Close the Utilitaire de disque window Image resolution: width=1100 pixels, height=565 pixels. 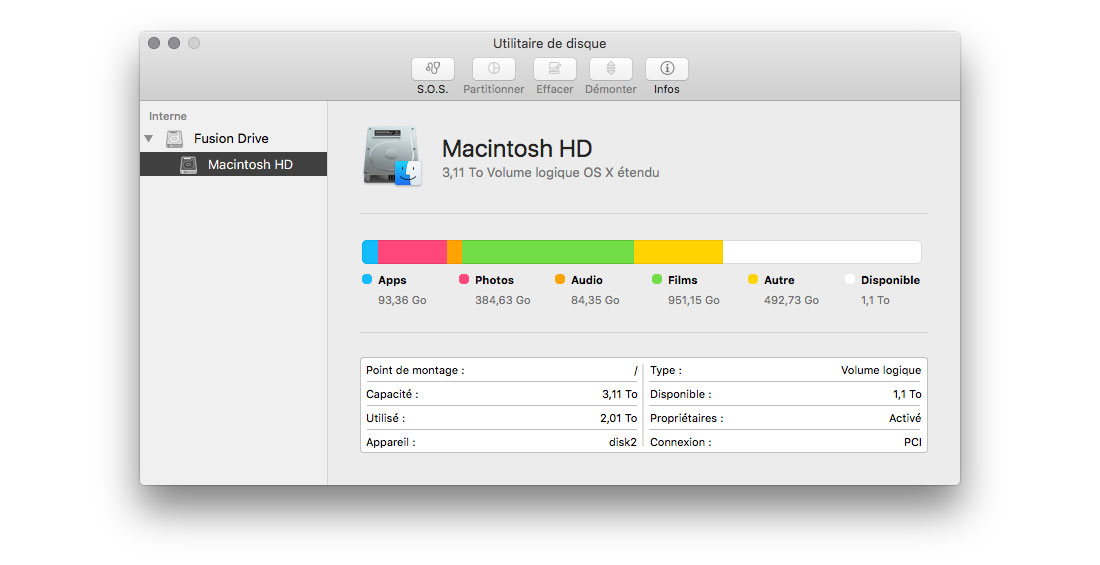click(154, 43)
